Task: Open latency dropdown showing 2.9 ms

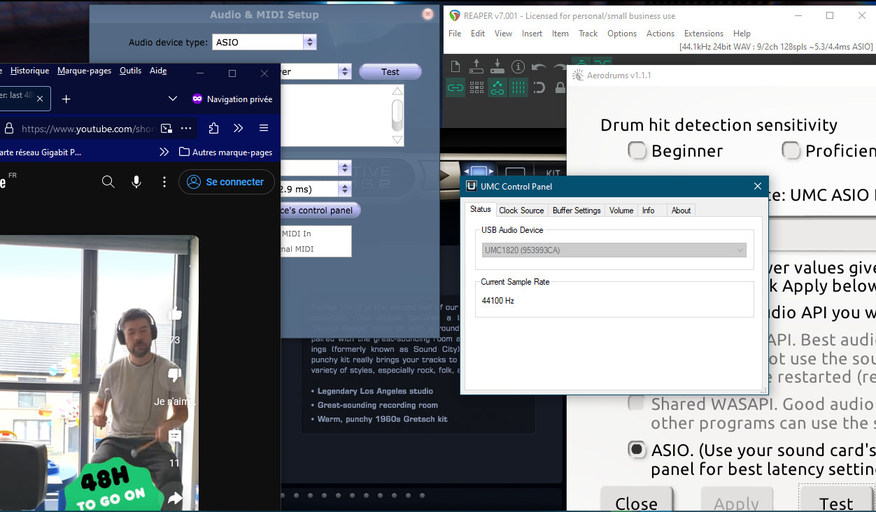Action: coord(345,189)
